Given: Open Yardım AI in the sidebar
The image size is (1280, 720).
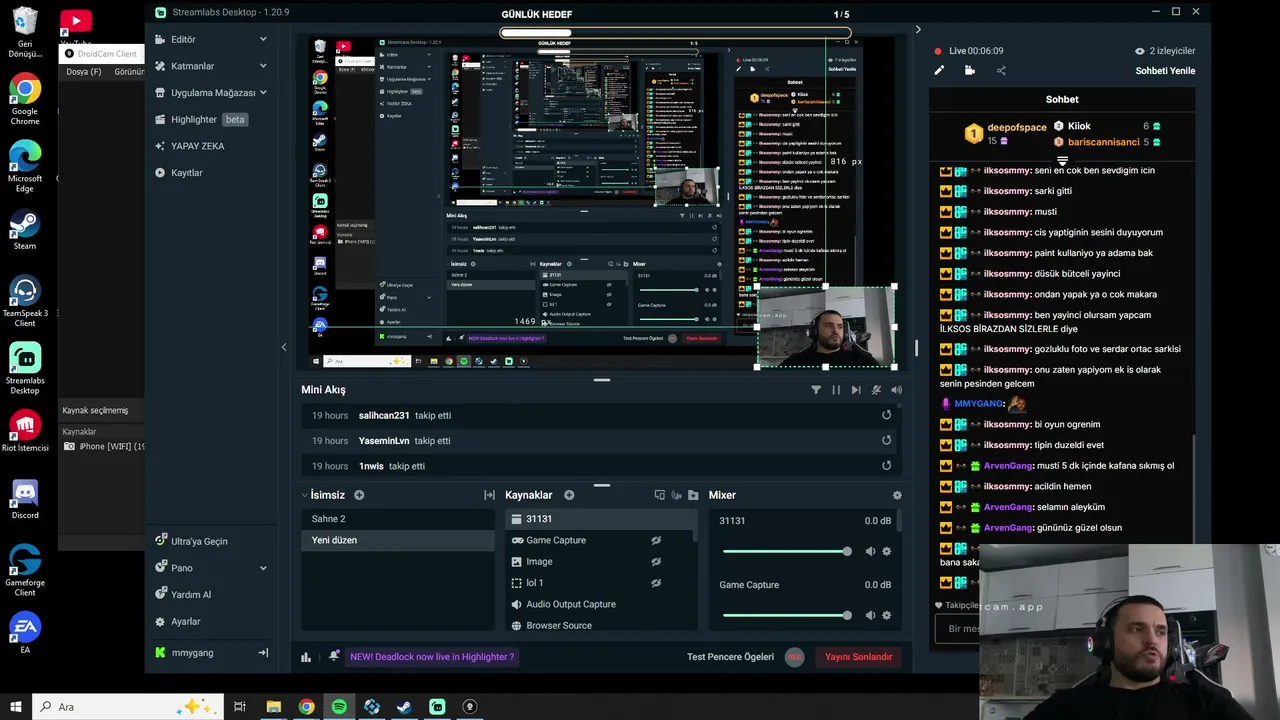Looking at the screenshot, I should 191,595.
